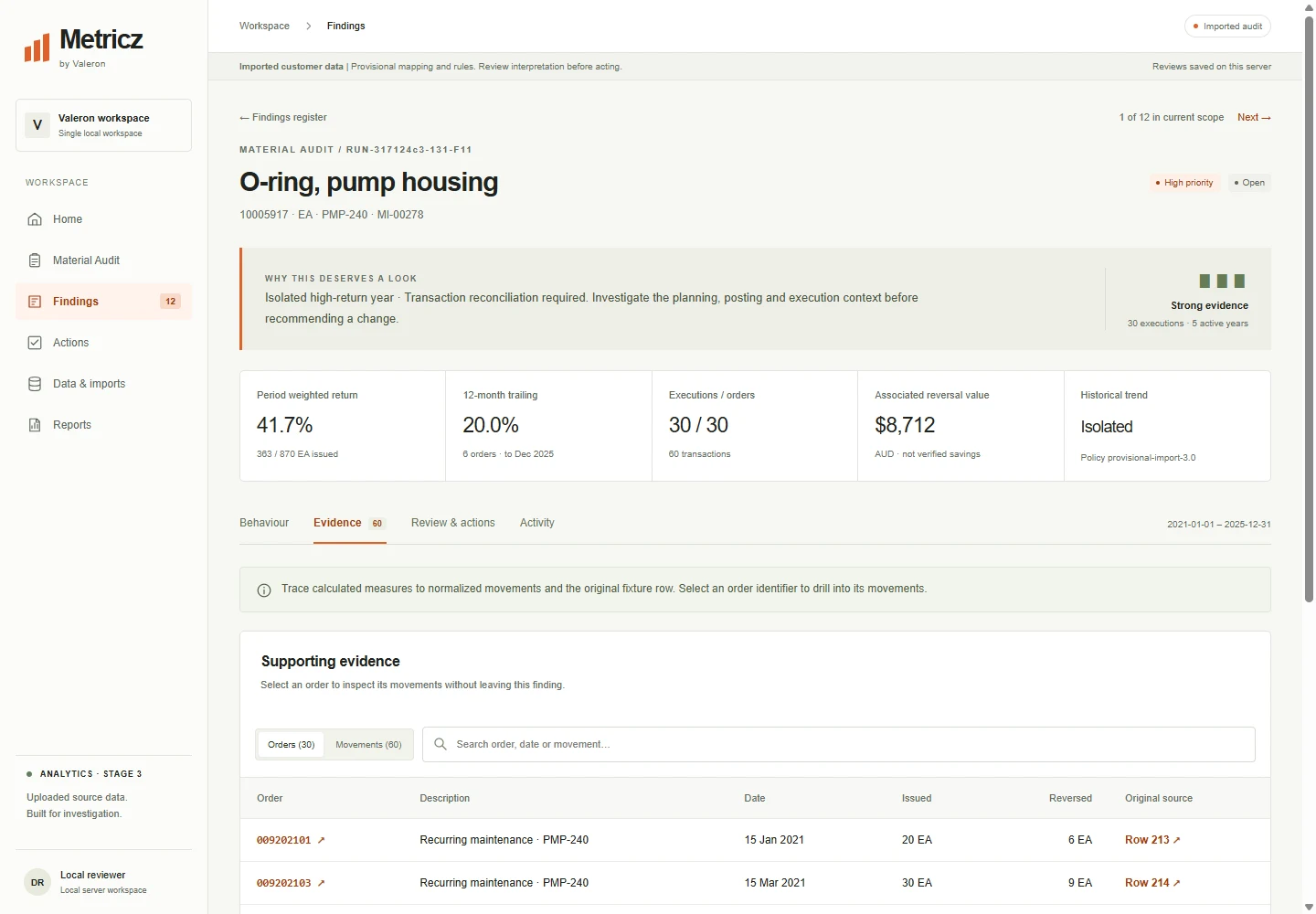
Task: Click the V workspace avatar
Action: click(x=37, y=125)
